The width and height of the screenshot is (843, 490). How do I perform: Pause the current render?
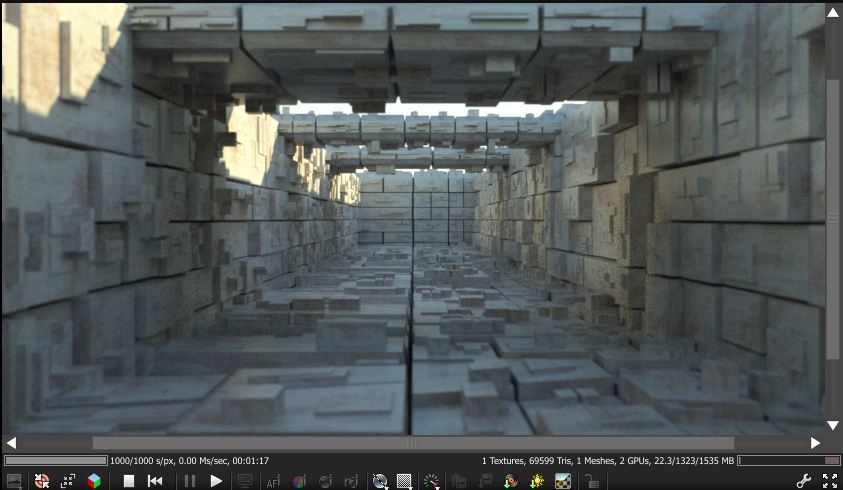[189, 481]
